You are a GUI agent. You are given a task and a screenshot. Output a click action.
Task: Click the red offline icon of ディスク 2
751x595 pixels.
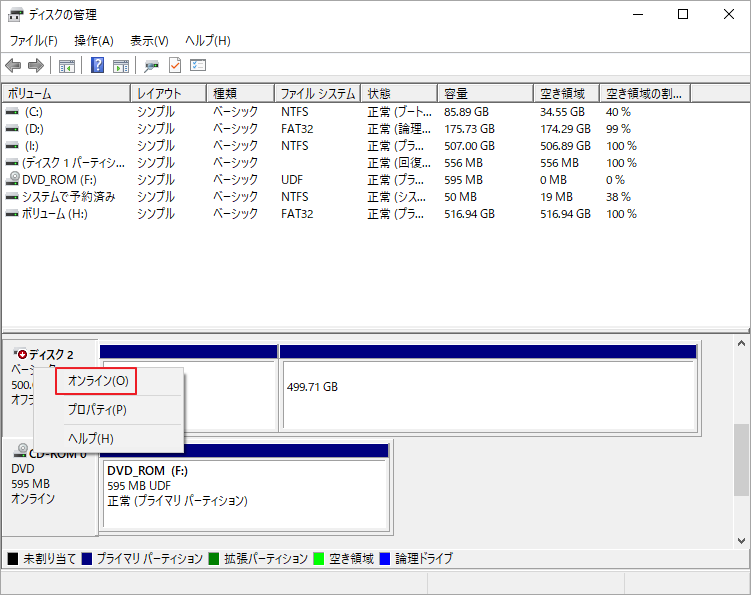21,354
